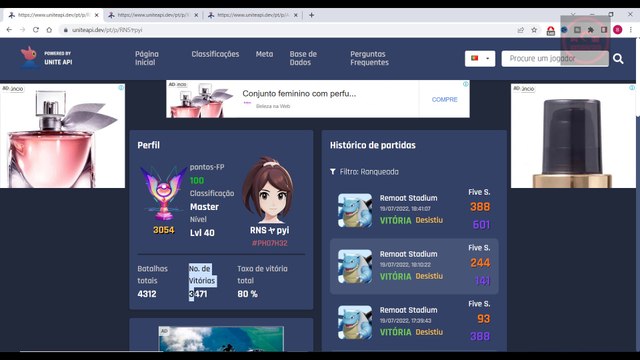Close the third browser tab

pos(296,15)
